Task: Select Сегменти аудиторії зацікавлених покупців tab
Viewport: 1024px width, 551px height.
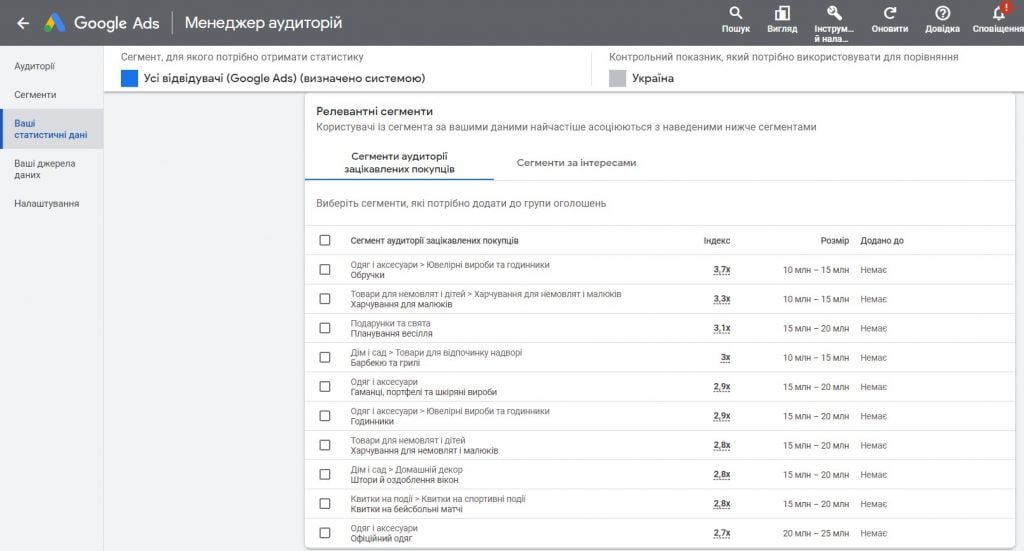Action: point(399,163)
